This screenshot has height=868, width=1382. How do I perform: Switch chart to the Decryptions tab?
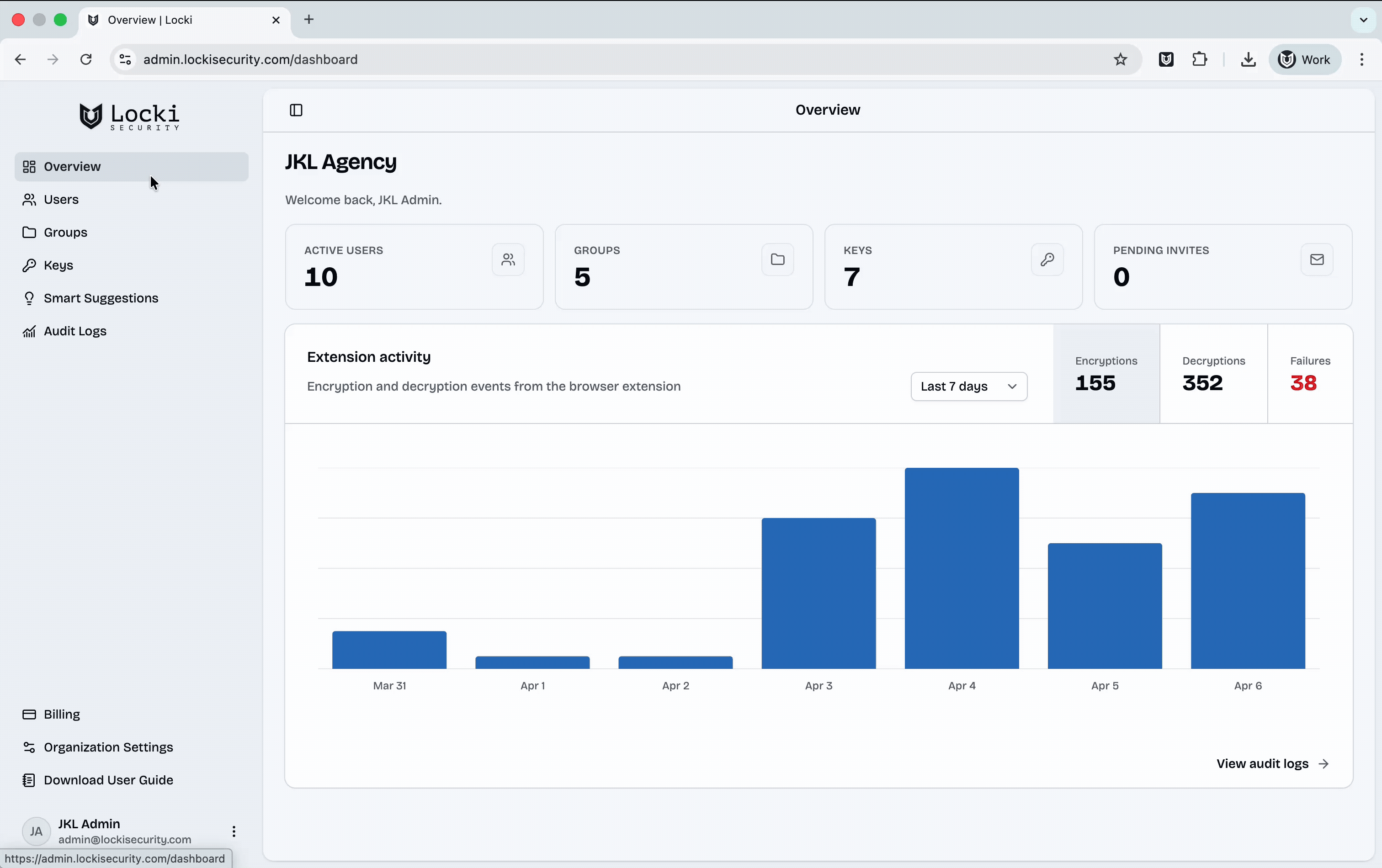click(1213, 374)
